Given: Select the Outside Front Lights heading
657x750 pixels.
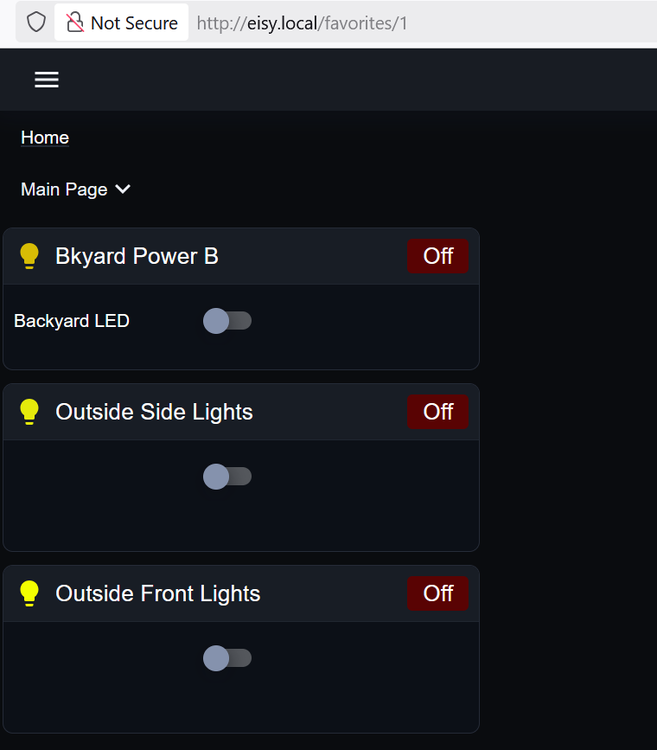Looking at the screenshot, I should point(158,594).
